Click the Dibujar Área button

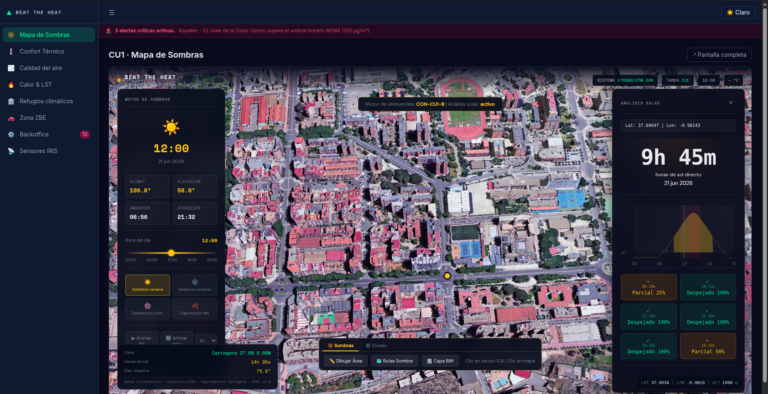pyautogui.click(x=346, y=361)
